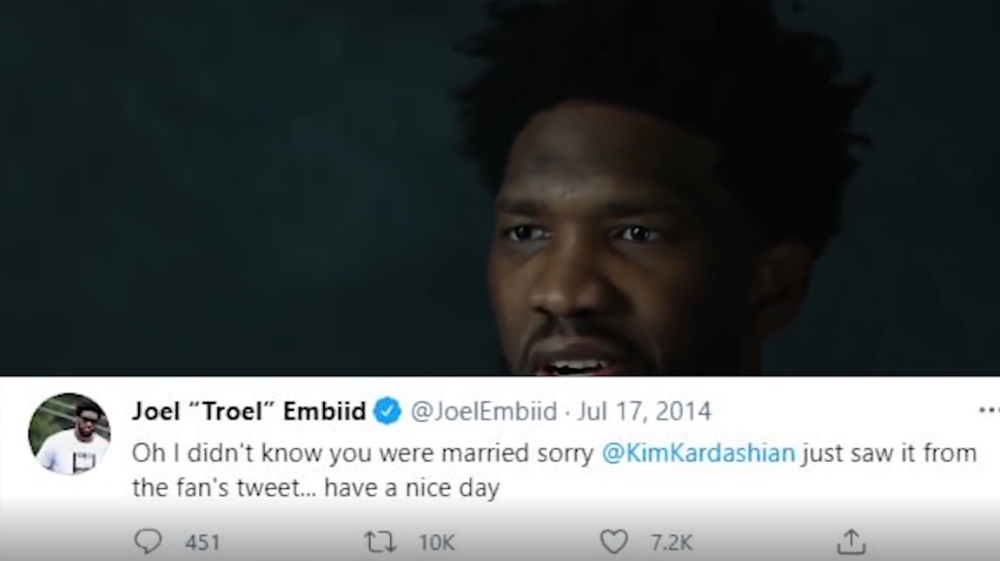
Task: Click the 10K retweets count
Action: click(x=436, y=543)
